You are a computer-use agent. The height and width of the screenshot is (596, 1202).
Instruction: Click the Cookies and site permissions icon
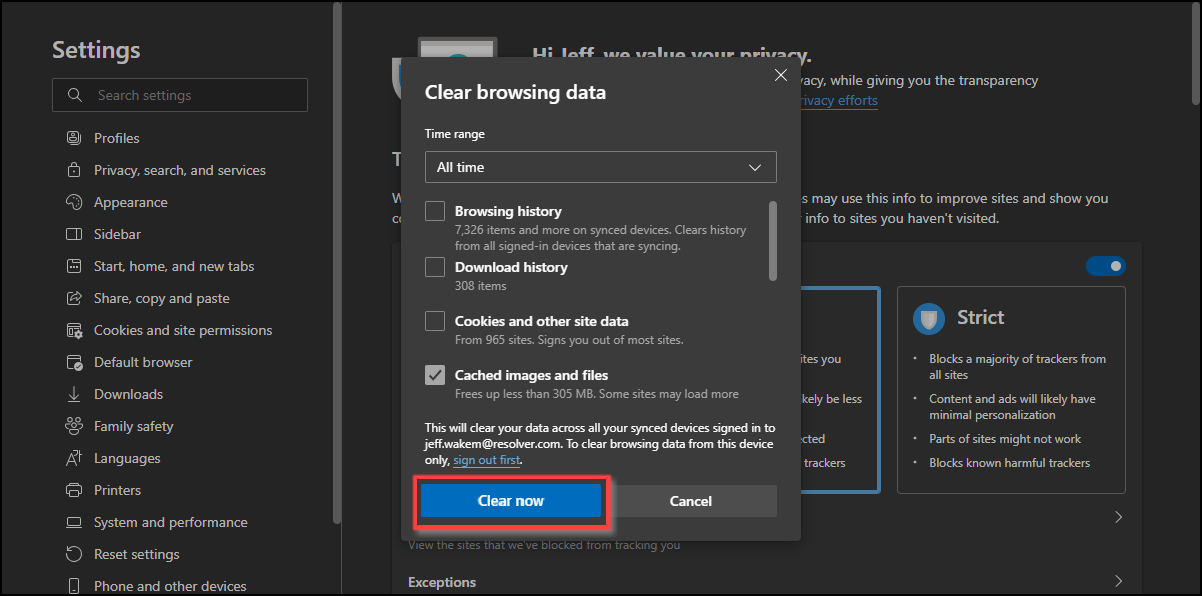pos(73,330)
